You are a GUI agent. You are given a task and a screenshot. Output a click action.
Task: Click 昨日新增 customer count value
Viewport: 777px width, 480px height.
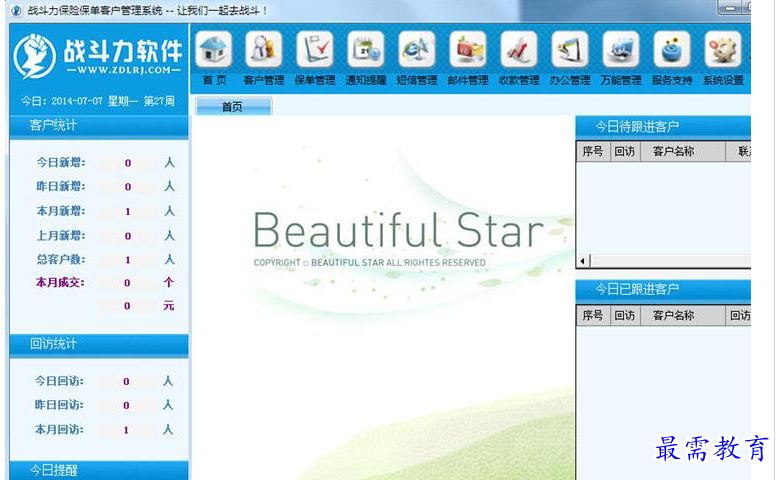[x=128, y=187]
